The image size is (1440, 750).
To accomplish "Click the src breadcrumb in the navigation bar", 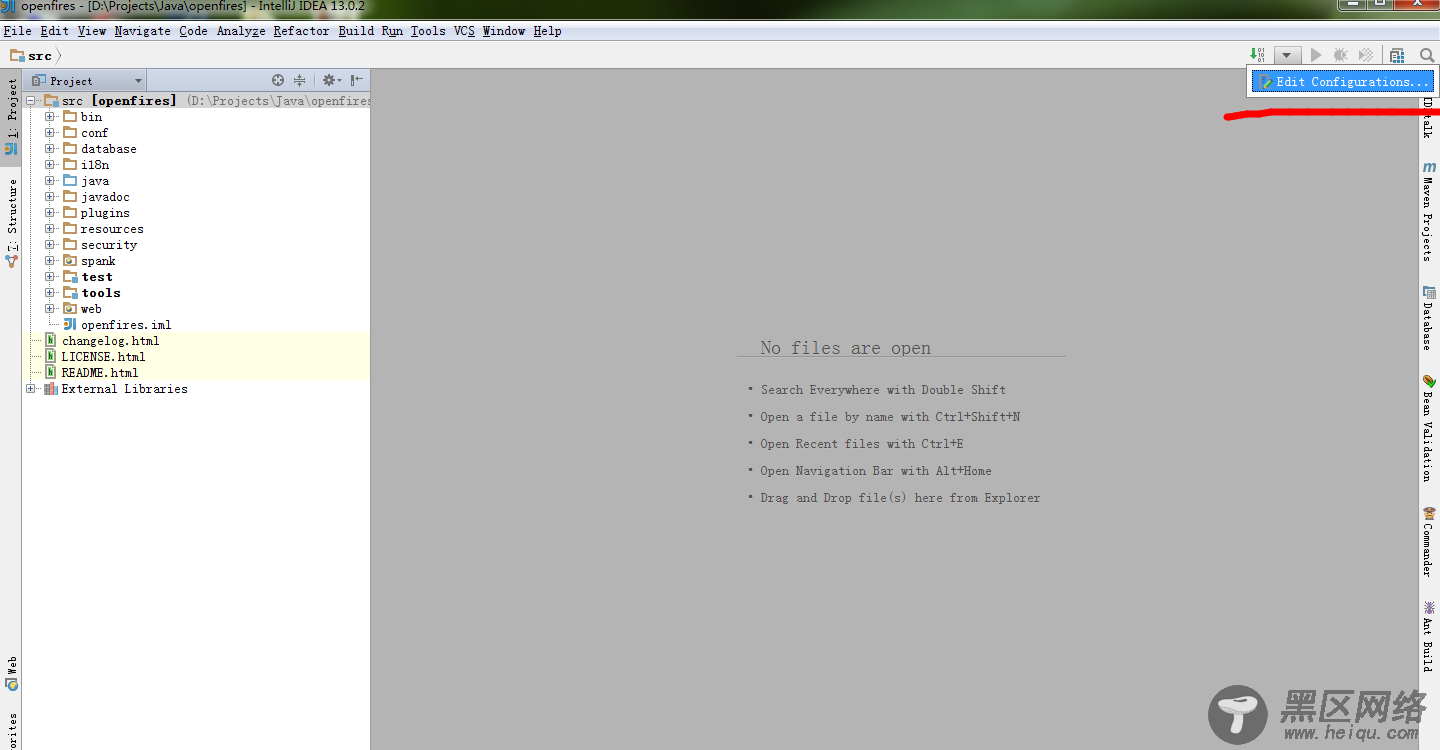I will [32, 56].
